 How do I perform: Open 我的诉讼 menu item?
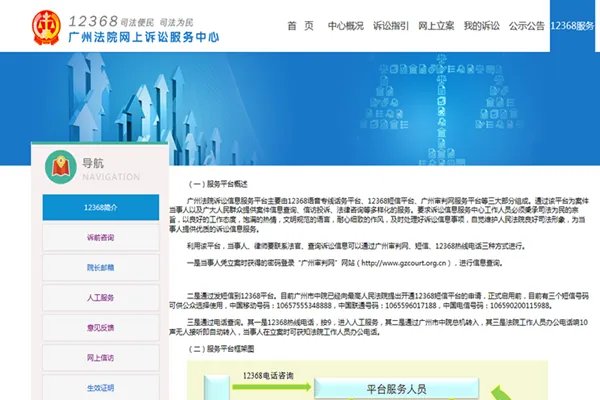click(x=481, y=25)
